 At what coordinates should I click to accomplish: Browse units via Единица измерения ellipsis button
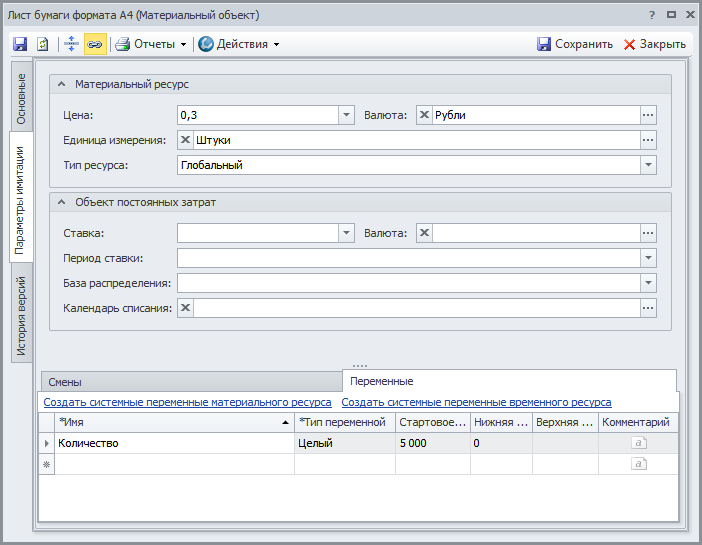tap(648, 140)
